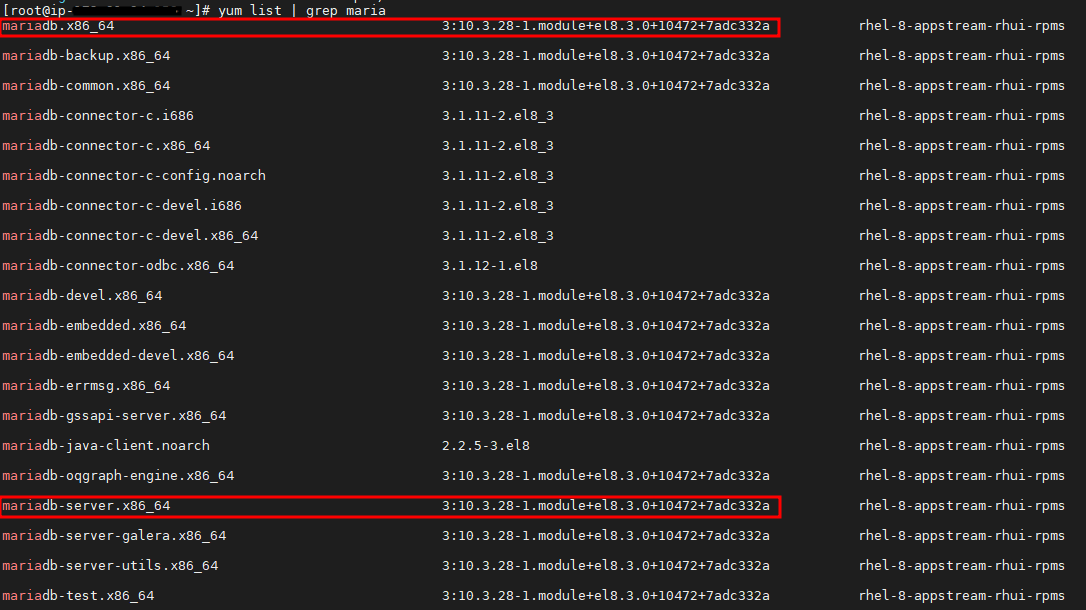Select package name mariadb-connector-odbc.x86_64
This screenshot has width=1086, height=610.
point(118,266)
